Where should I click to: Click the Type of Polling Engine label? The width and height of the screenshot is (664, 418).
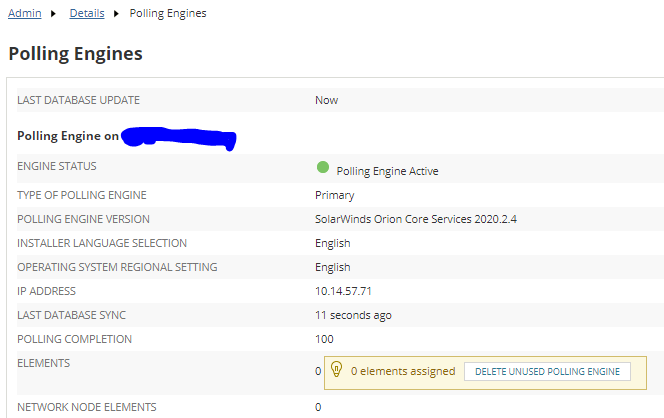82,195
